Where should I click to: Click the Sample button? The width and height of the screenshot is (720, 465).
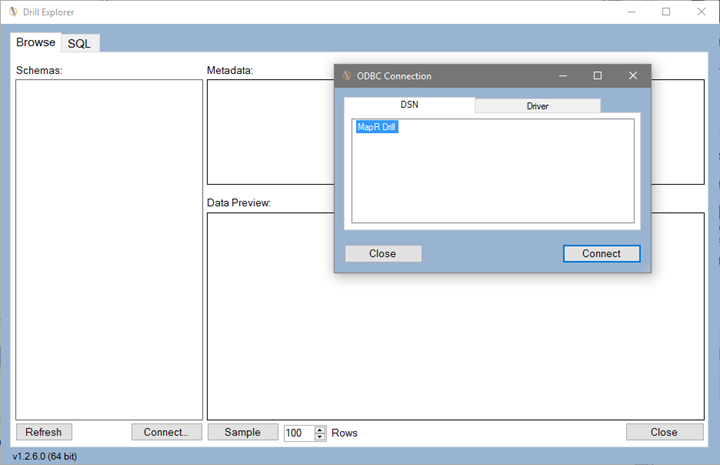242,432
